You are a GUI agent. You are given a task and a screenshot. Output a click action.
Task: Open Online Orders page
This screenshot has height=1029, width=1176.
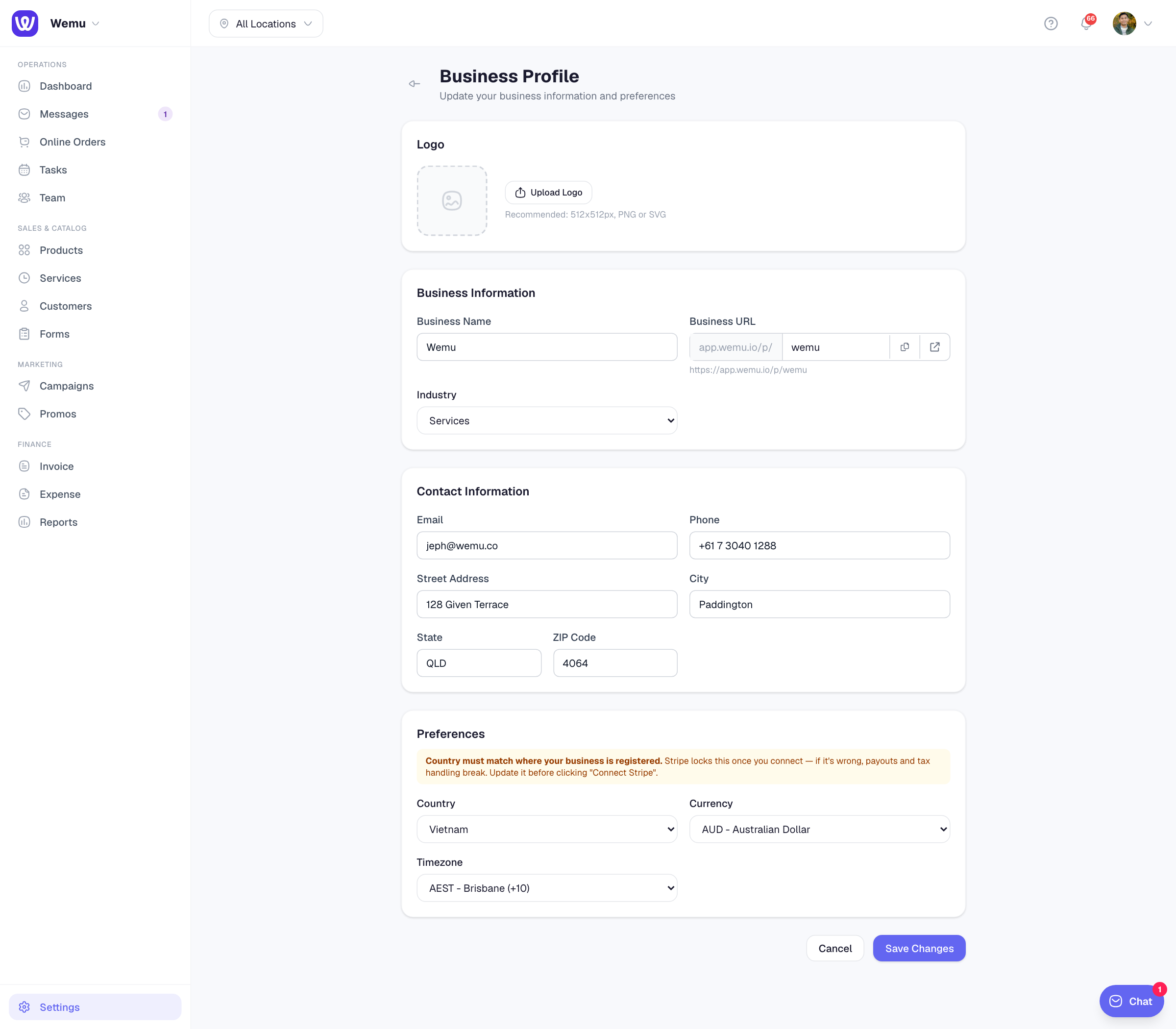point(96,142)
